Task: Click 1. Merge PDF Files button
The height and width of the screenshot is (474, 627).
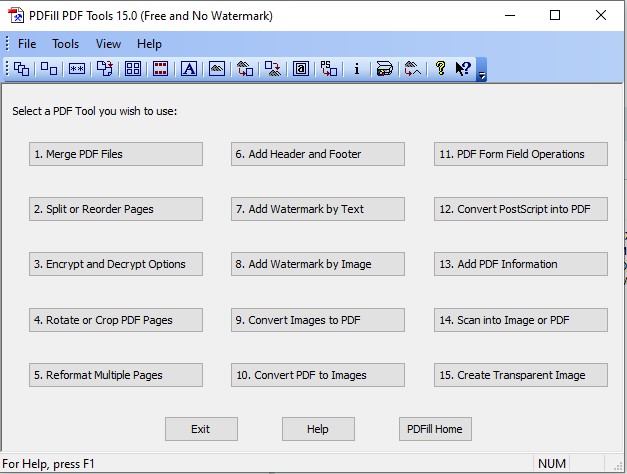Action: 116,154
